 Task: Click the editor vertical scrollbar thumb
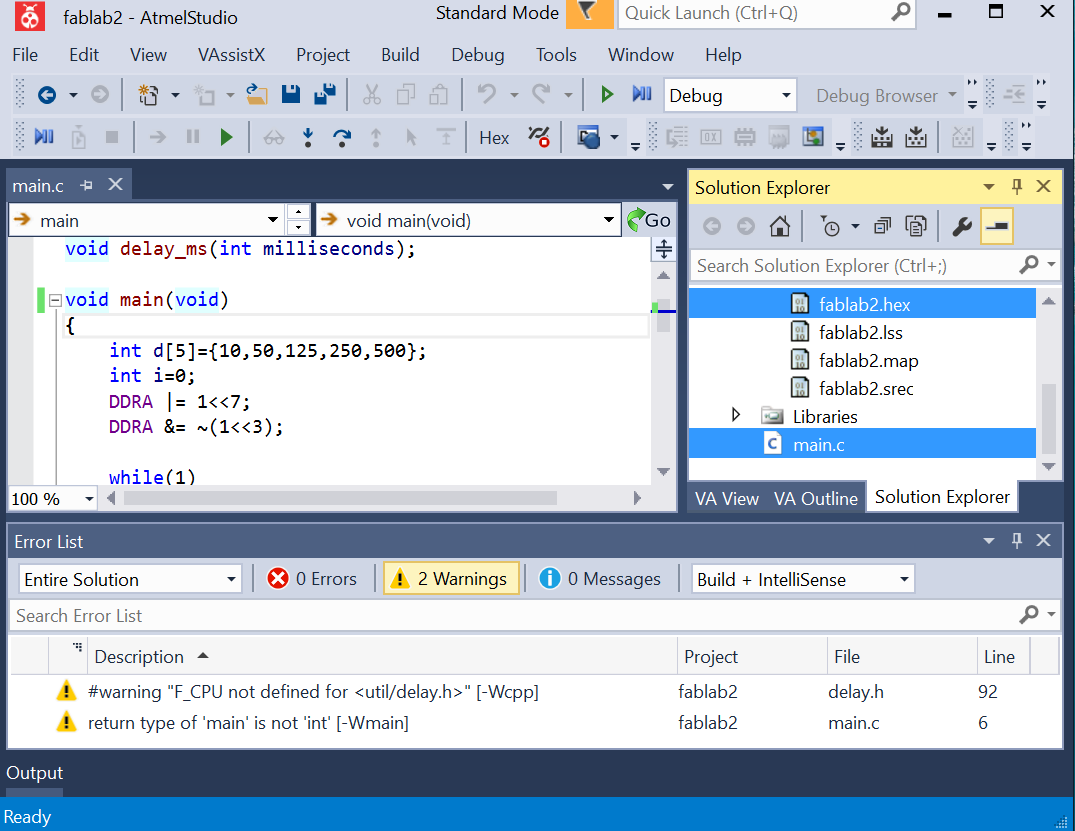(x=663, y=316)
